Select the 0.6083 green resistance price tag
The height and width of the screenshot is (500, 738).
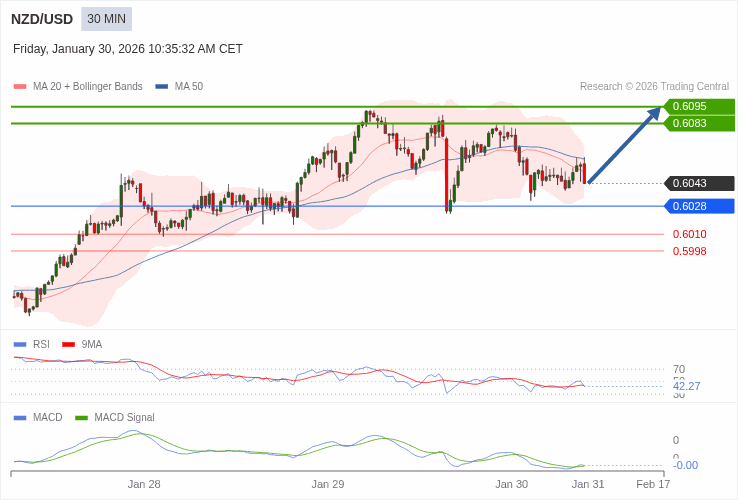[x=698, y=123]
